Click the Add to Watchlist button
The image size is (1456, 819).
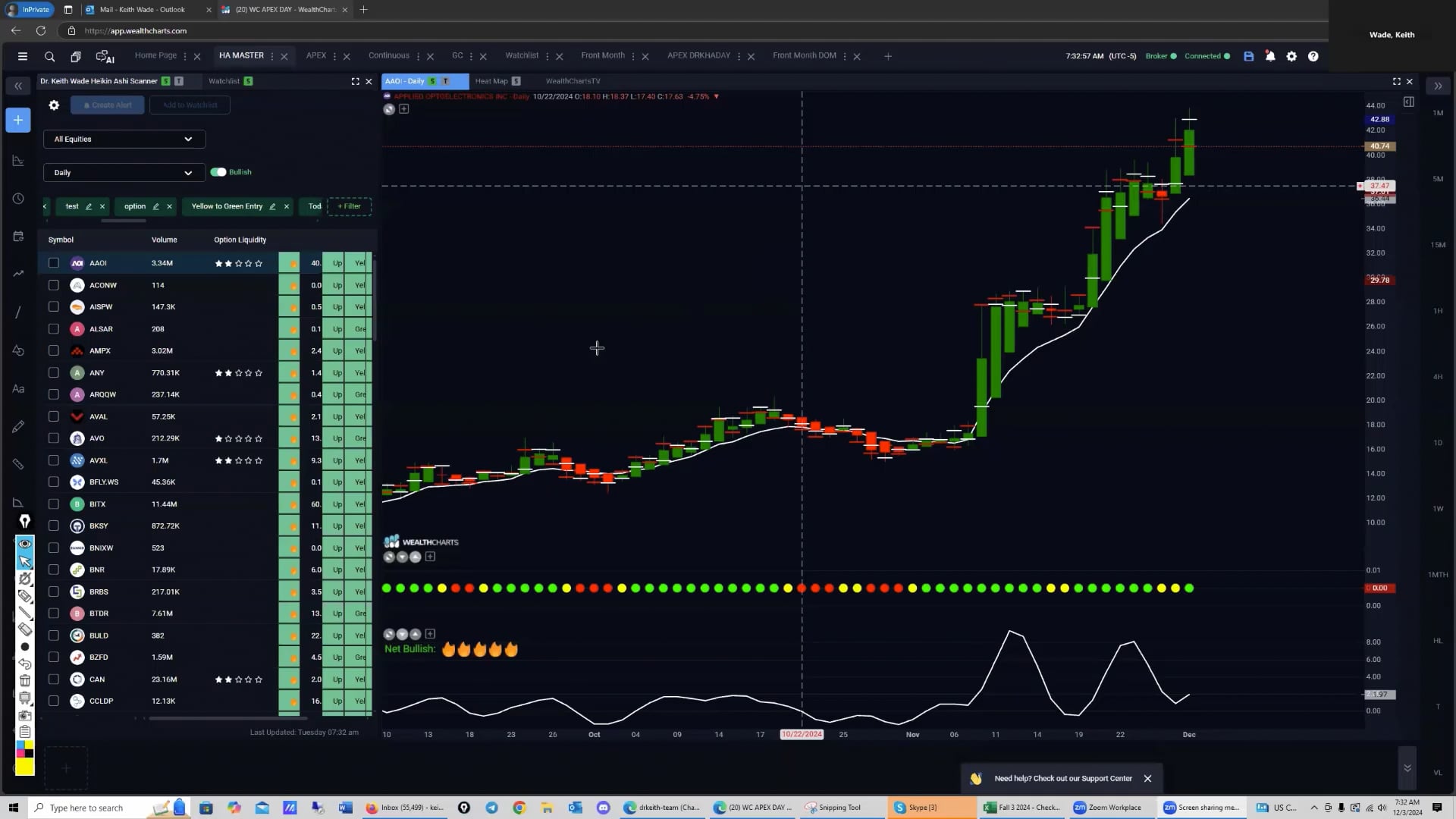[x=190, y=105]
